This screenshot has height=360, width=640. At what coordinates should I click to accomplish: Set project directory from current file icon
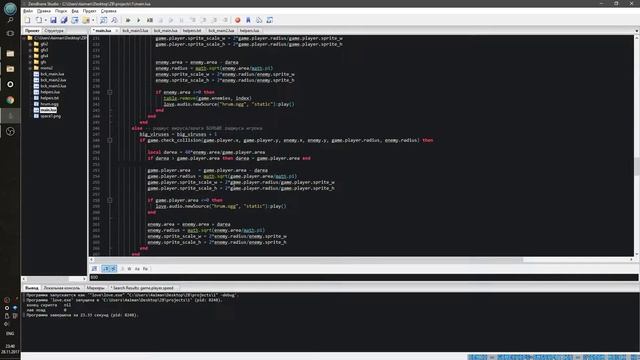click(75, 20)
